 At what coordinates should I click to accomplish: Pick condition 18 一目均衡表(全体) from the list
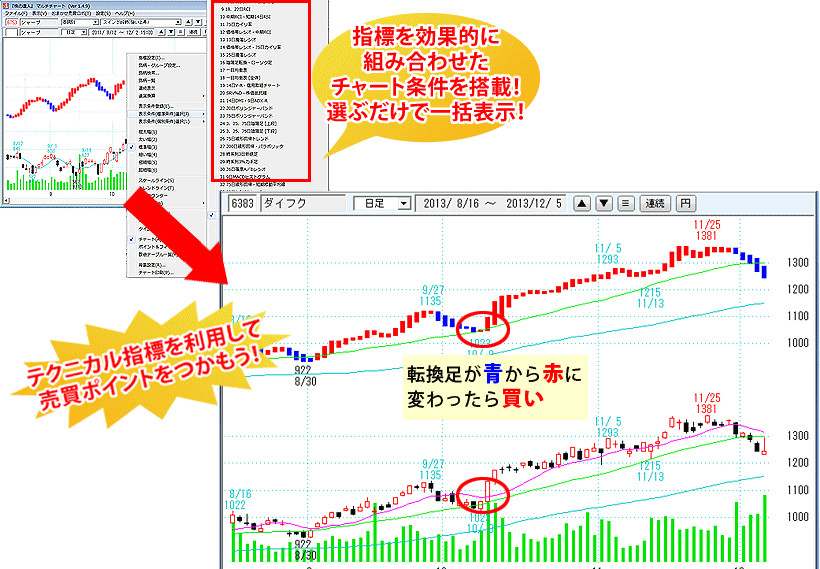click(x=240, y=78)
